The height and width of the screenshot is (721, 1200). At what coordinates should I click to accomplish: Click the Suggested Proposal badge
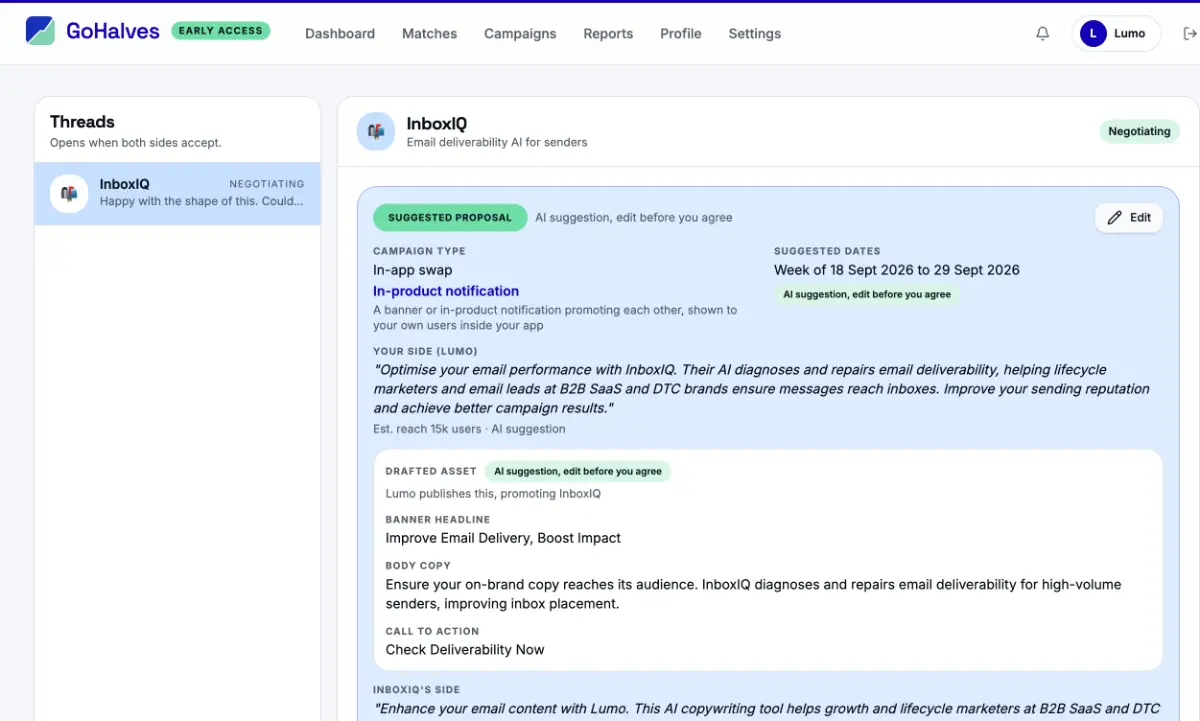450,217
